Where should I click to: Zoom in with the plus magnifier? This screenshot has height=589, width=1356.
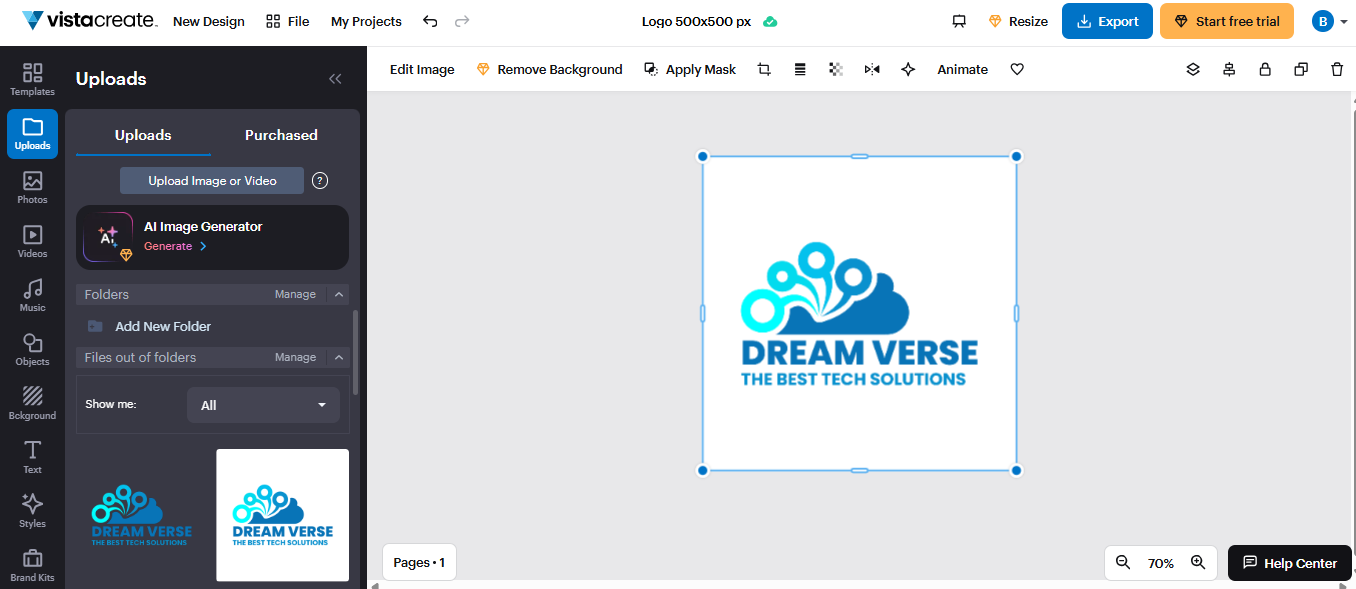[1198, 563]
